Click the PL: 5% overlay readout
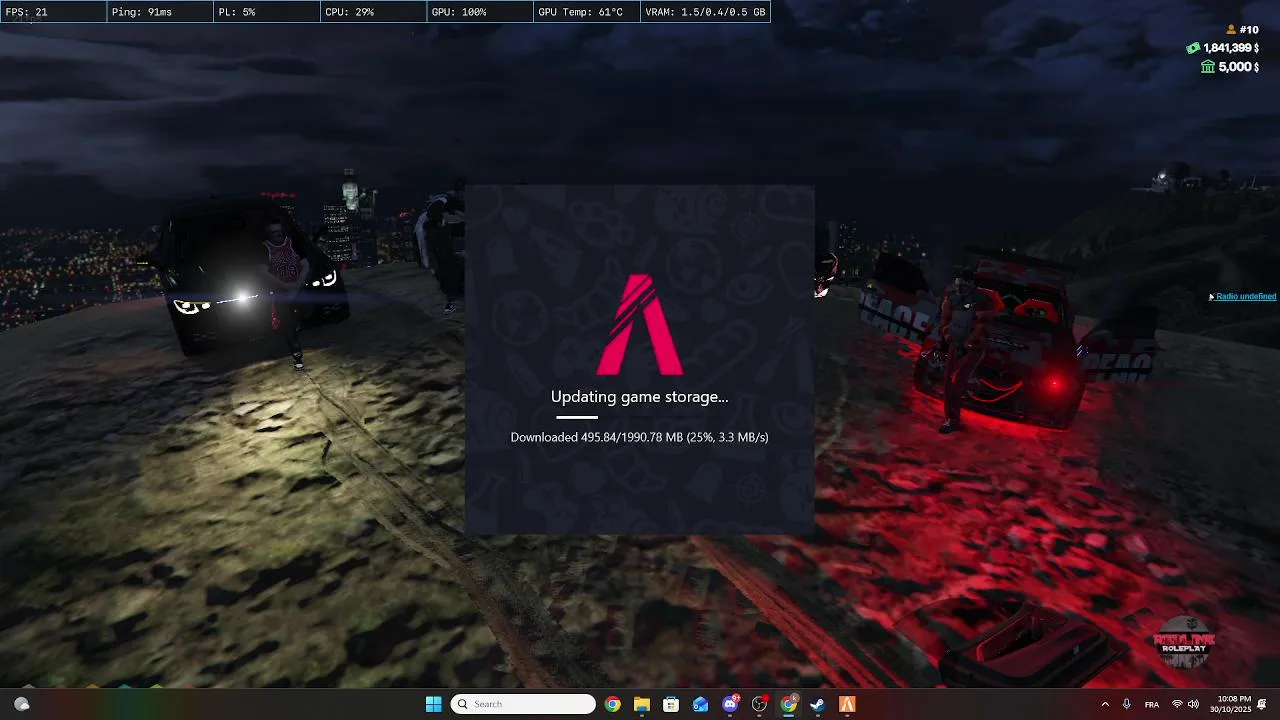Viewport: 1280px width, 720px height. pyautogui.click(x=267, y=12)
